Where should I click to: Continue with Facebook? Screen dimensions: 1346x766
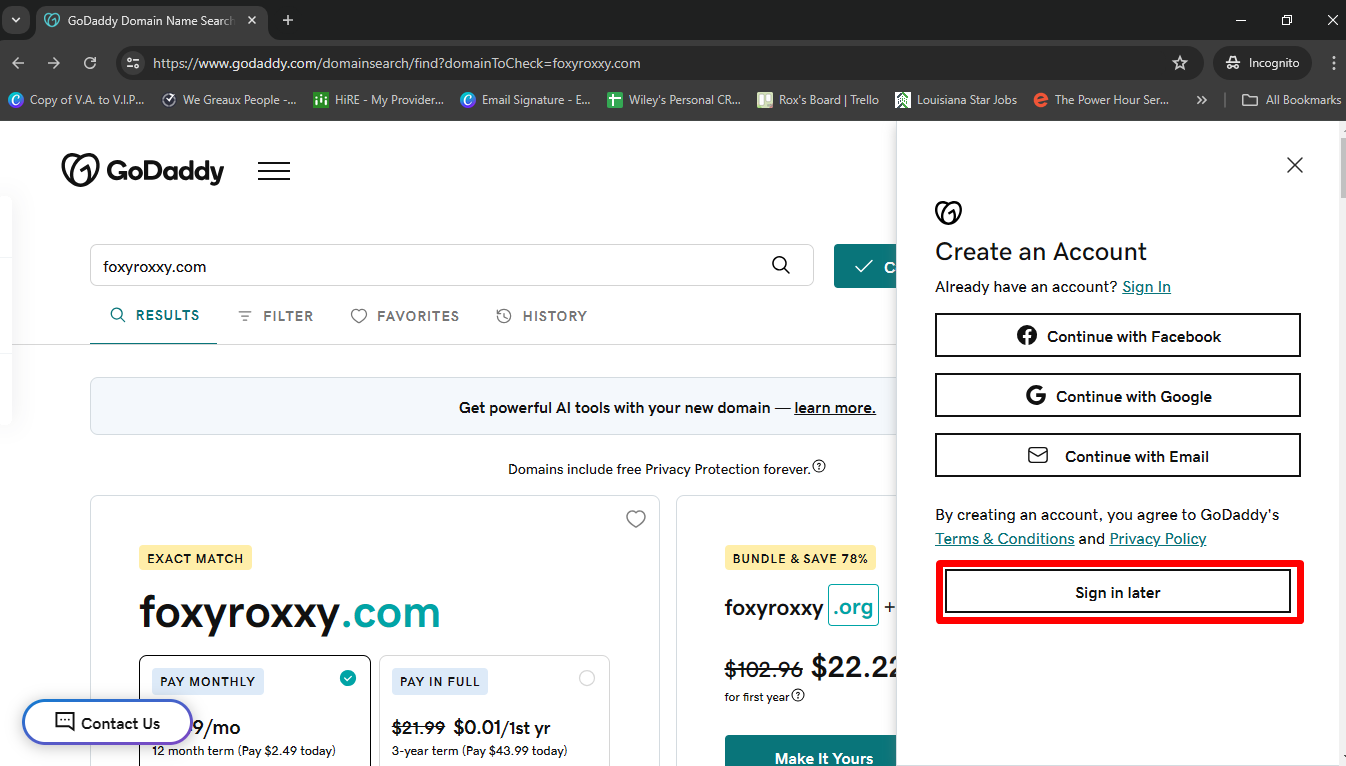[1118, 335]
